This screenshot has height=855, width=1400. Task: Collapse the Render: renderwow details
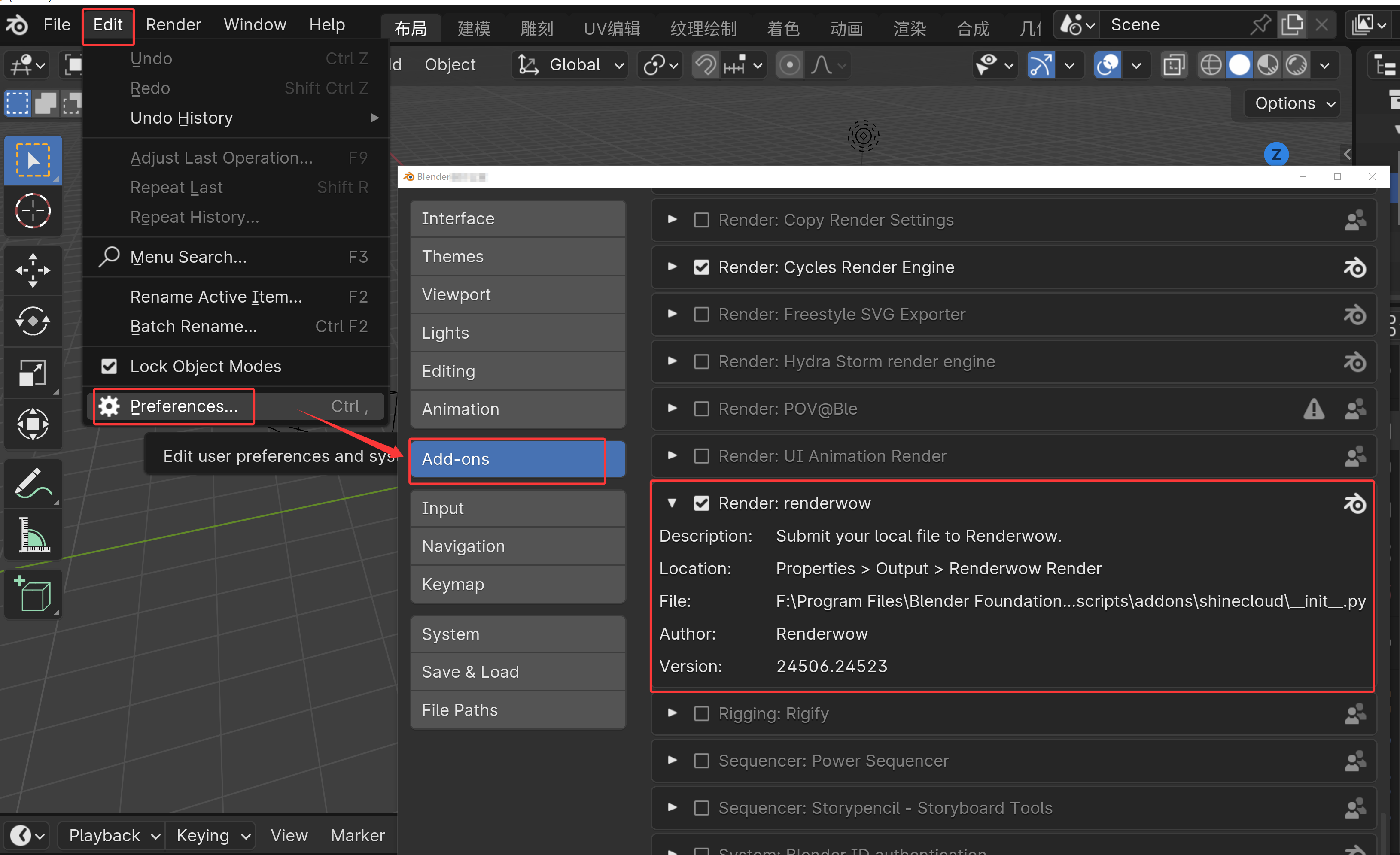672,503
